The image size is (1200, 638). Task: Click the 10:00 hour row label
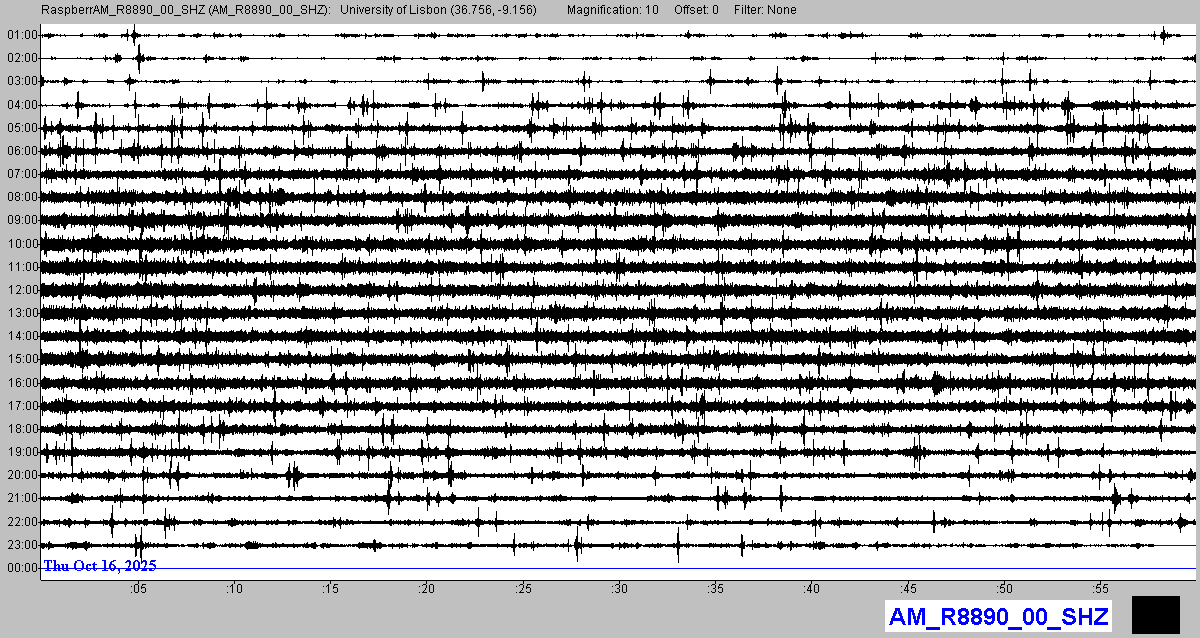click(21, 244)
